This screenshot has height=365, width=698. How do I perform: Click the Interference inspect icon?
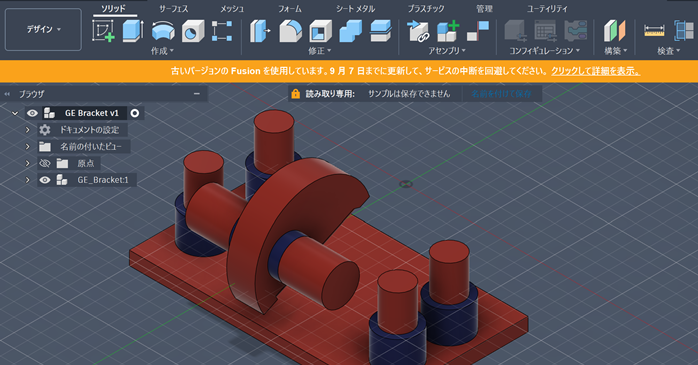point(684,31)
